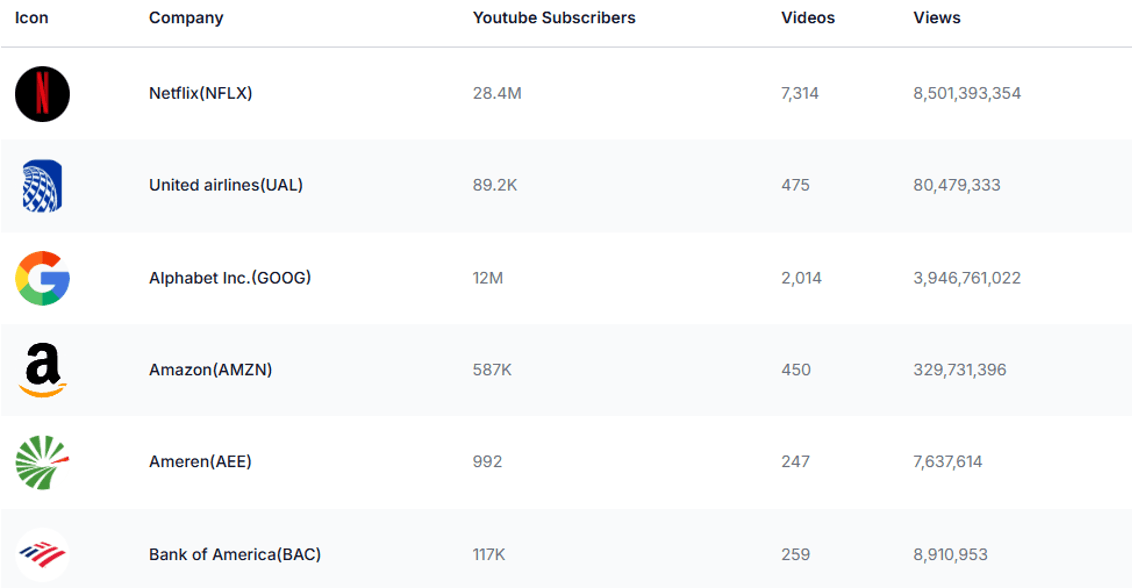This screenshot has height=588, width=1132.
Task: Click the Ameren green logo icon
Action: (43, 462)
